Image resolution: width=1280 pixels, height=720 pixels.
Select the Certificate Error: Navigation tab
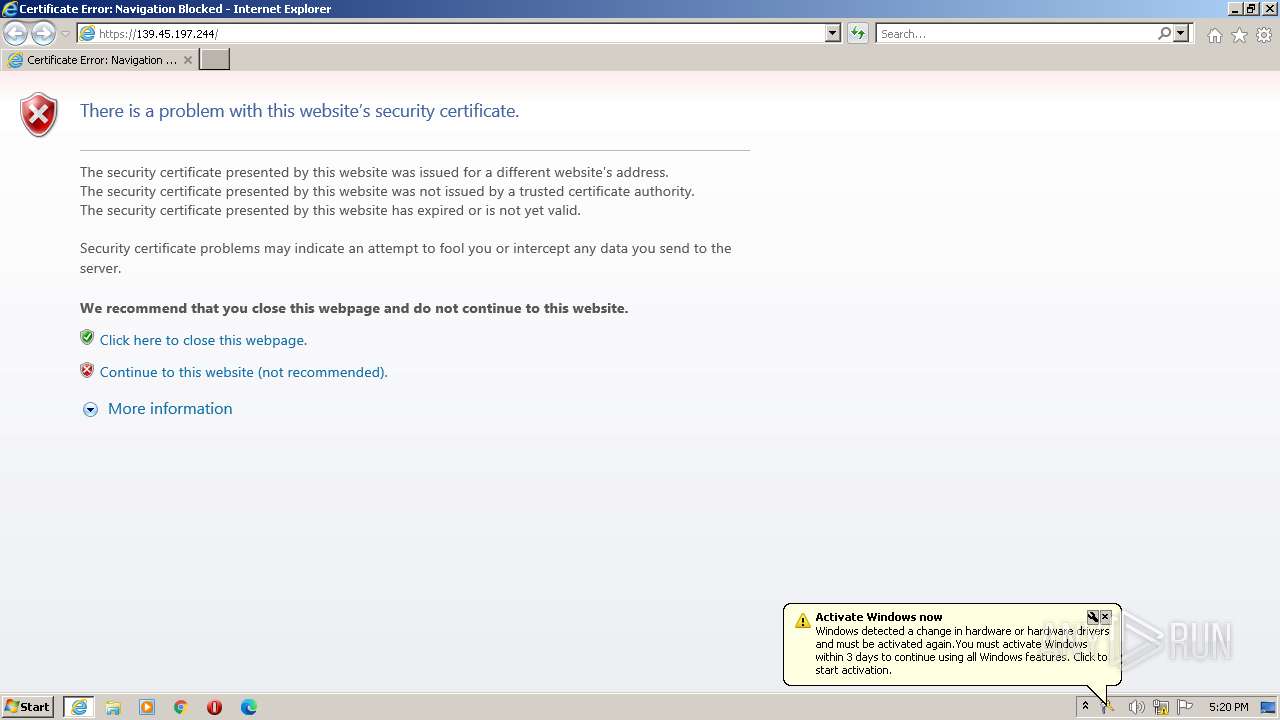(100, 60)
